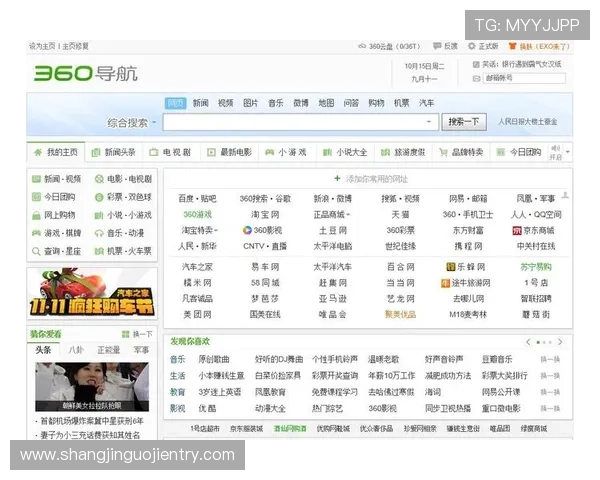Open the 朝鲜美女拉拉队 news thumbnail
Viewport: 600px width, 480px height.
[x=92, y=387]
